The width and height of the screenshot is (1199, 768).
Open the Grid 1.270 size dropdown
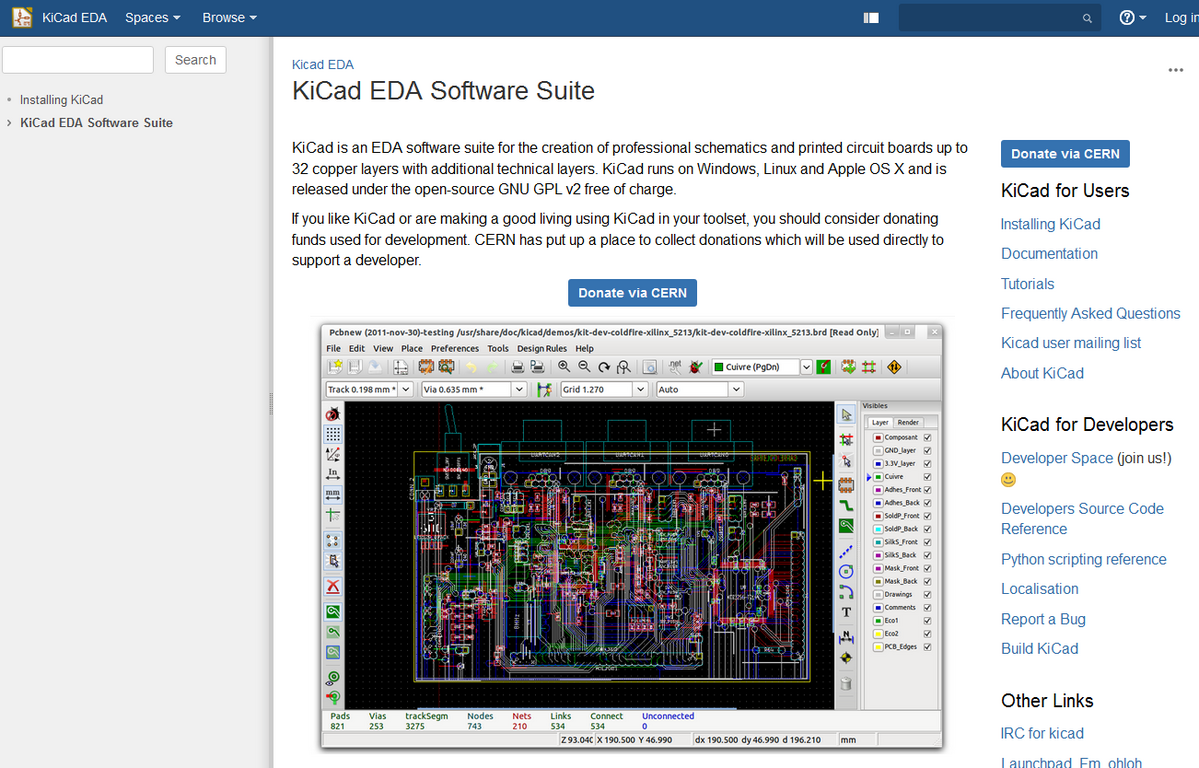tap(639, 390)
